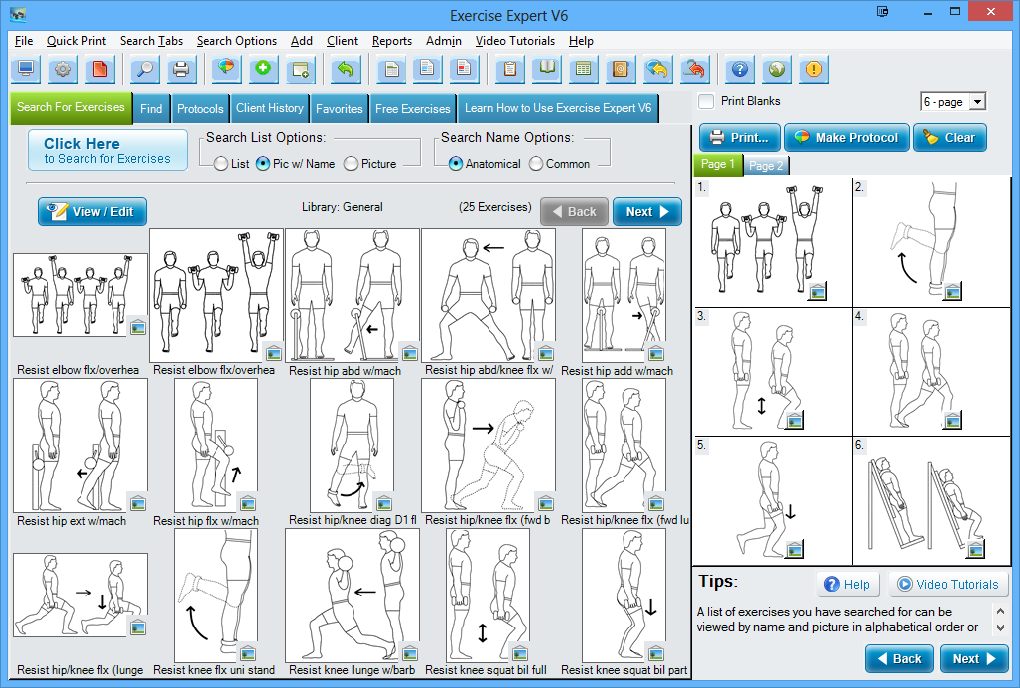The width and height of the screenshot is (1020, 688).
Task: Open the 6-page layout dropdown
Action: pos(977,101)
